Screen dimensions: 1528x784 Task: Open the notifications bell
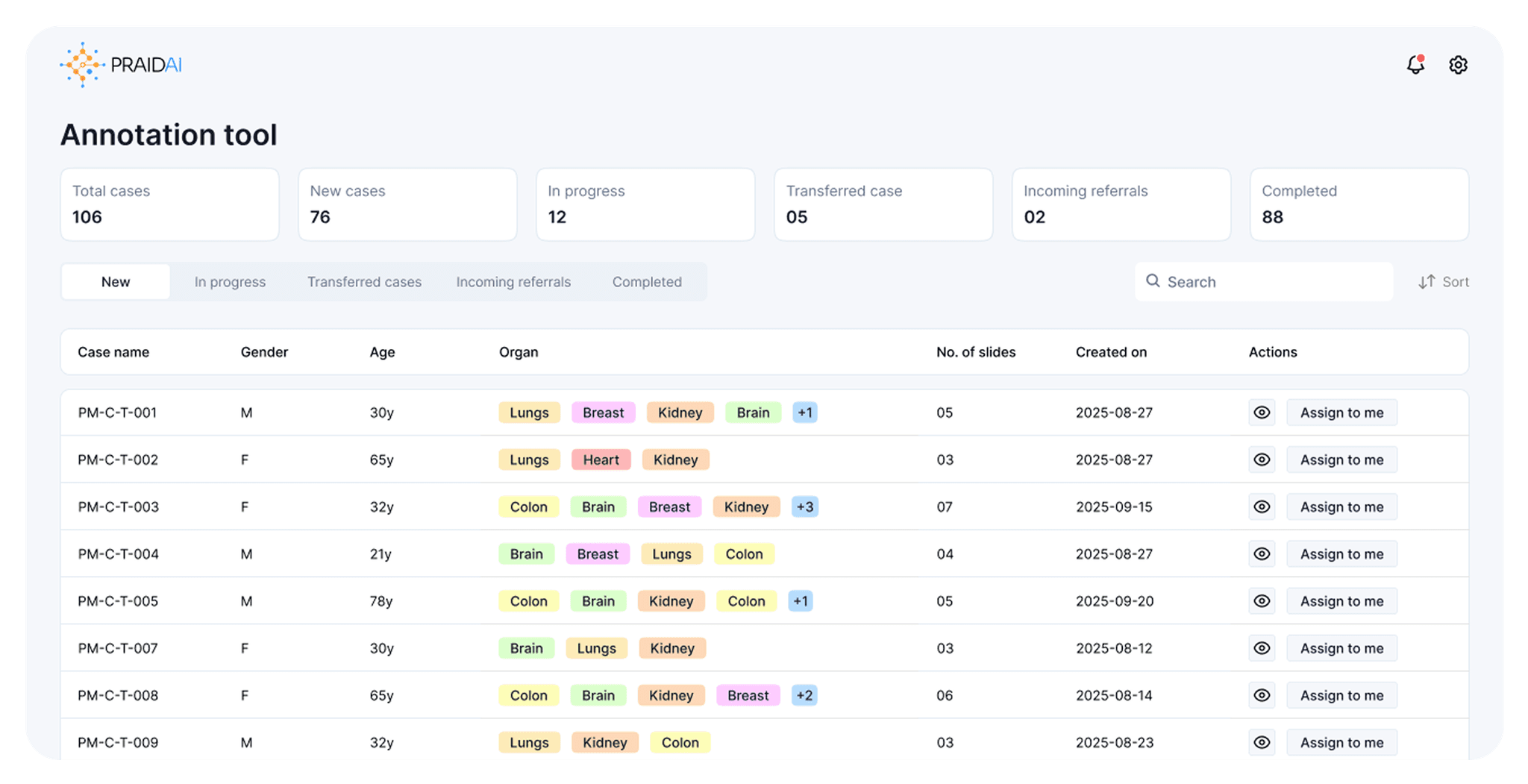[1415, 65]
